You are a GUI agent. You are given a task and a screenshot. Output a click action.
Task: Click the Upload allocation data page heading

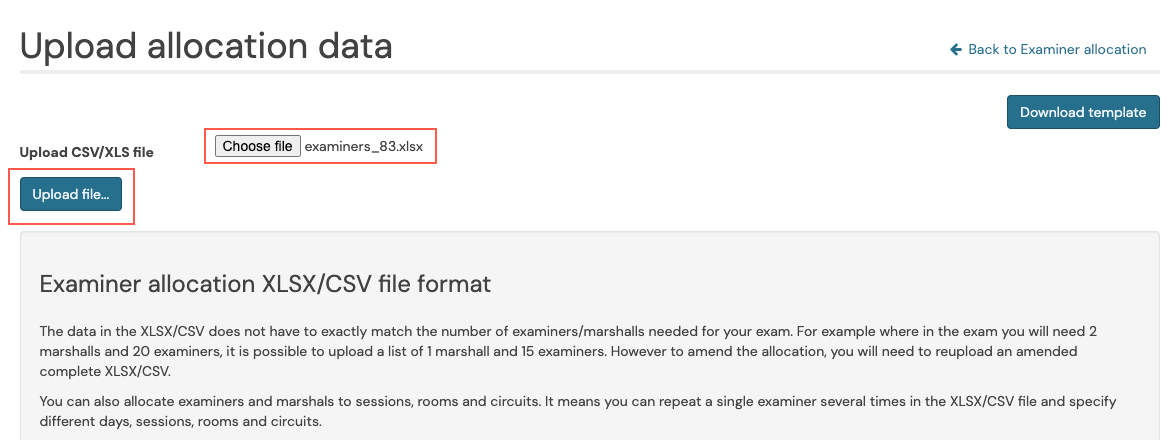(206, 46)
